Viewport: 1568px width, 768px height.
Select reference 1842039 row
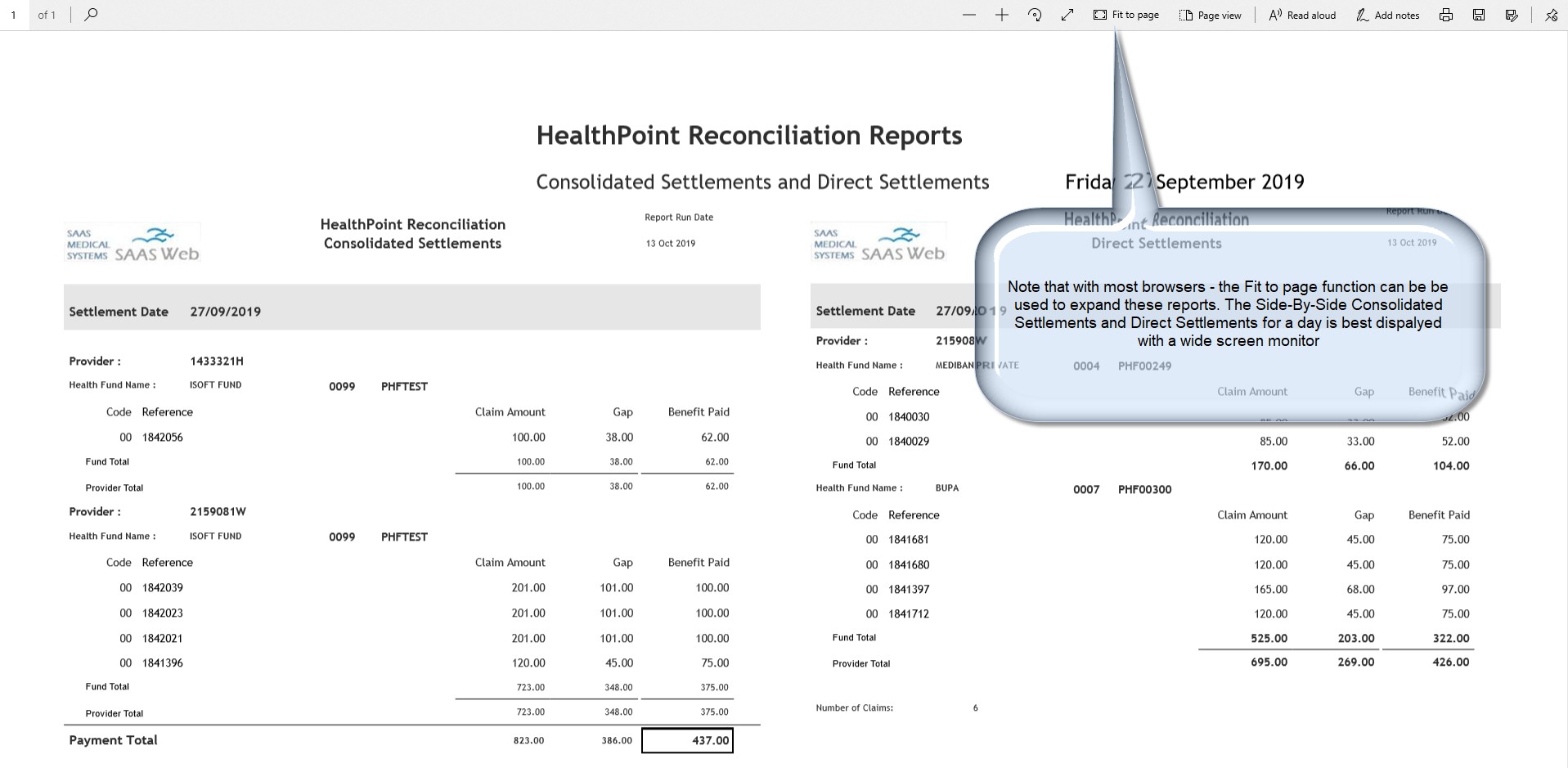pyautogui.click(x=163, y=587)
